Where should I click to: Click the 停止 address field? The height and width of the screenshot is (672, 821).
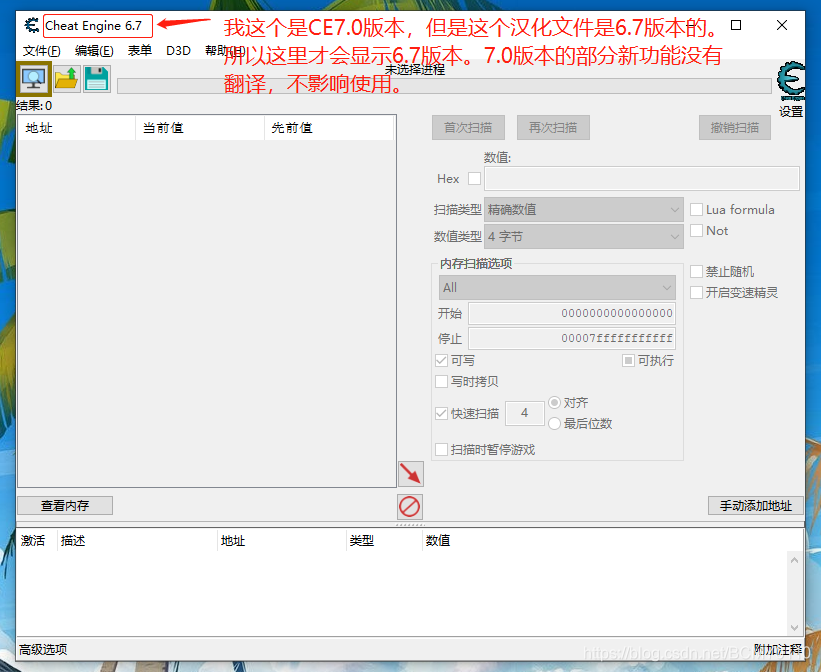click(x=572, y=338)
